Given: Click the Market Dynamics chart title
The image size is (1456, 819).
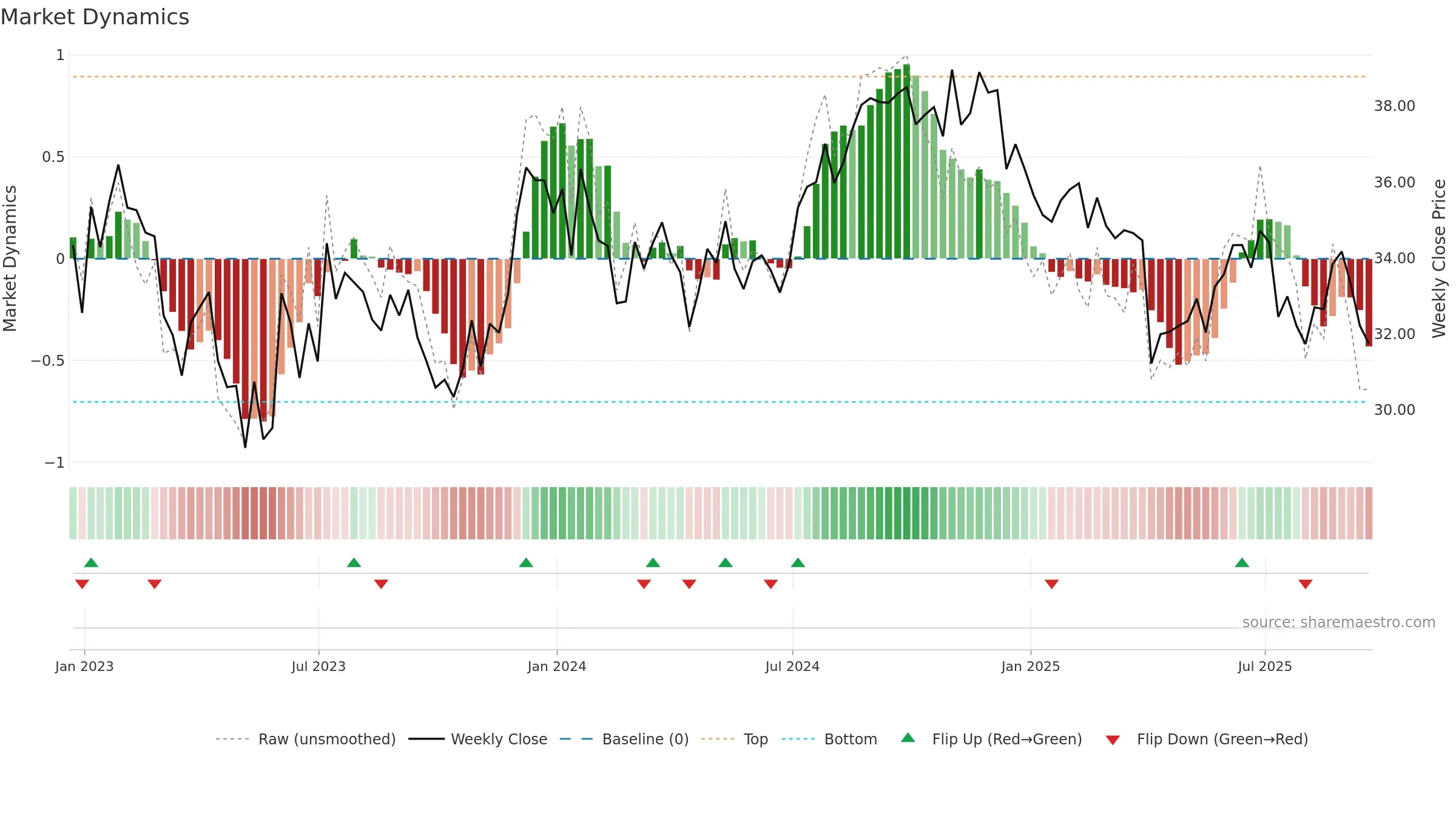Looking at the screenshot, I should [95, 17].
